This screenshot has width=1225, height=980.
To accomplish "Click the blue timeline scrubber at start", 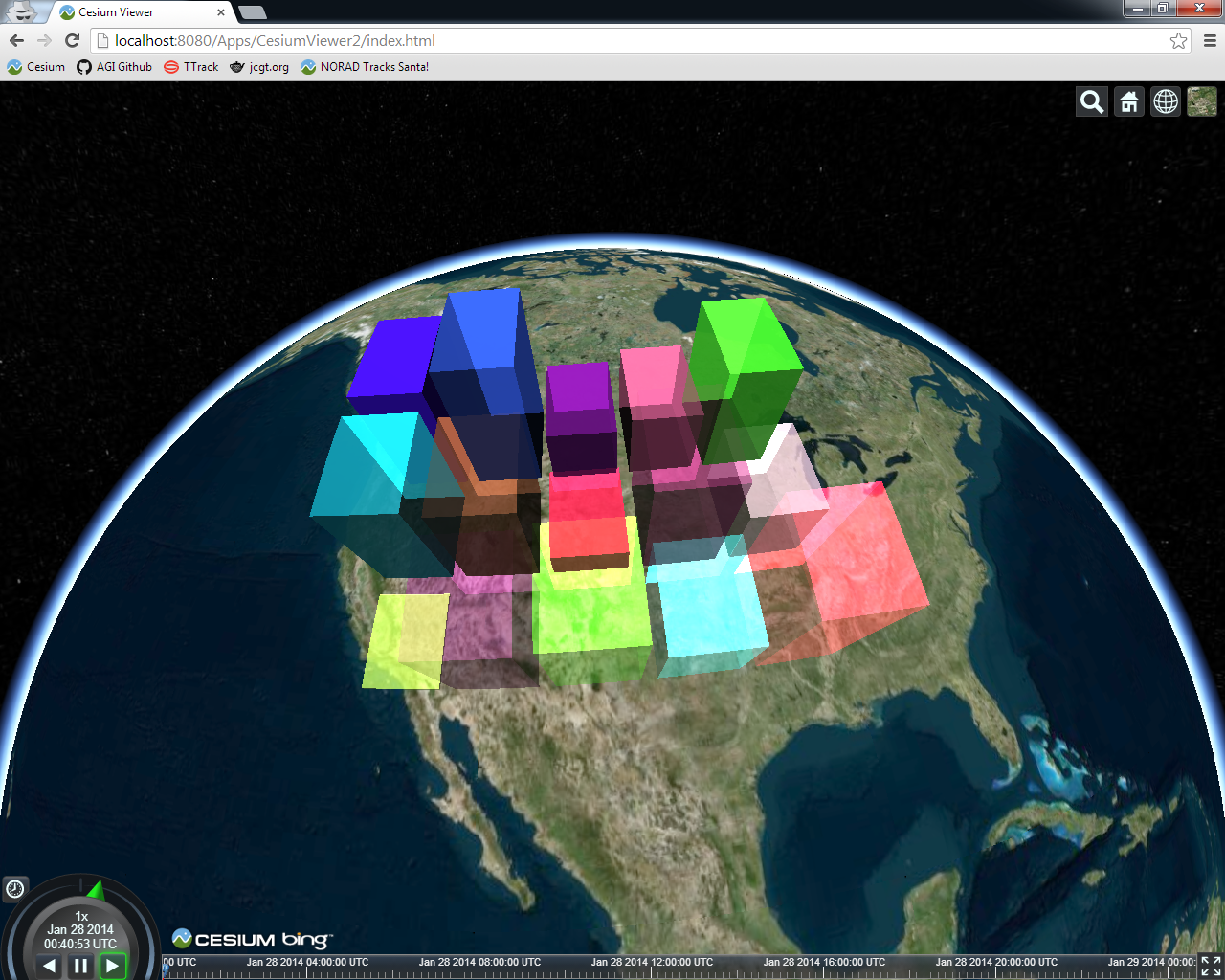I will click(x=165, y=969).
